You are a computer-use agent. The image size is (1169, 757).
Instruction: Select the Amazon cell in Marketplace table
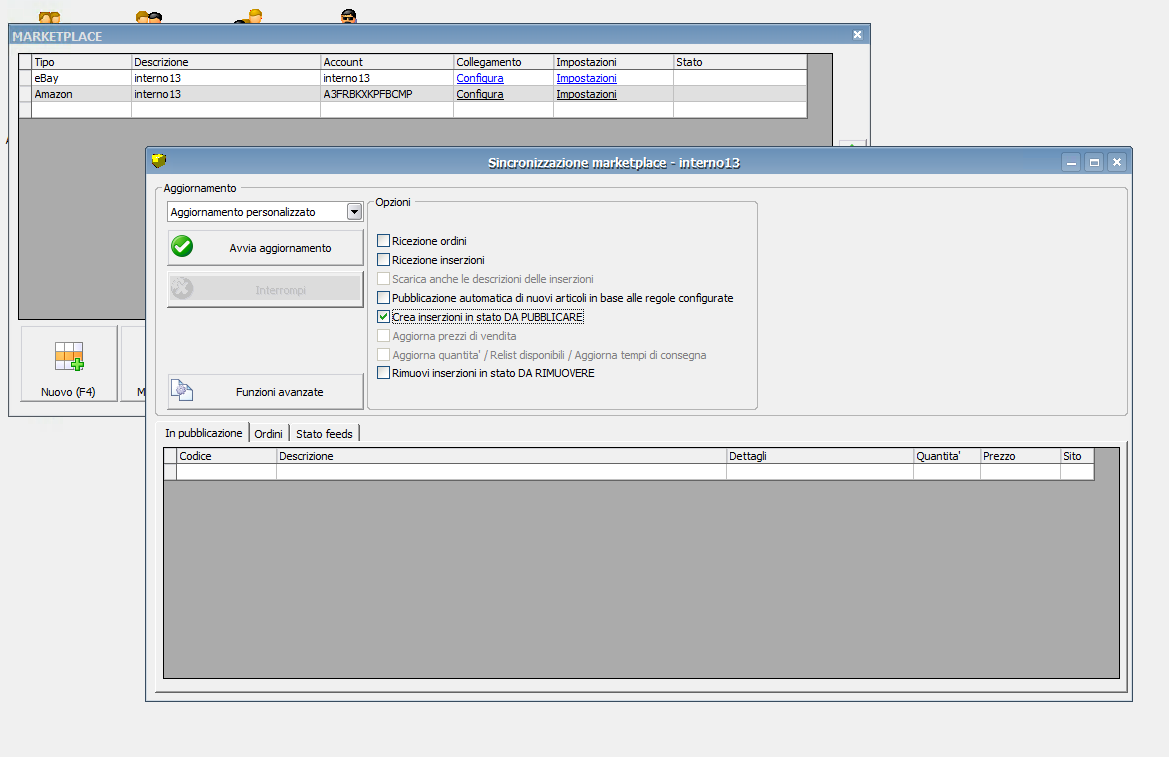(x=81, y=95)
